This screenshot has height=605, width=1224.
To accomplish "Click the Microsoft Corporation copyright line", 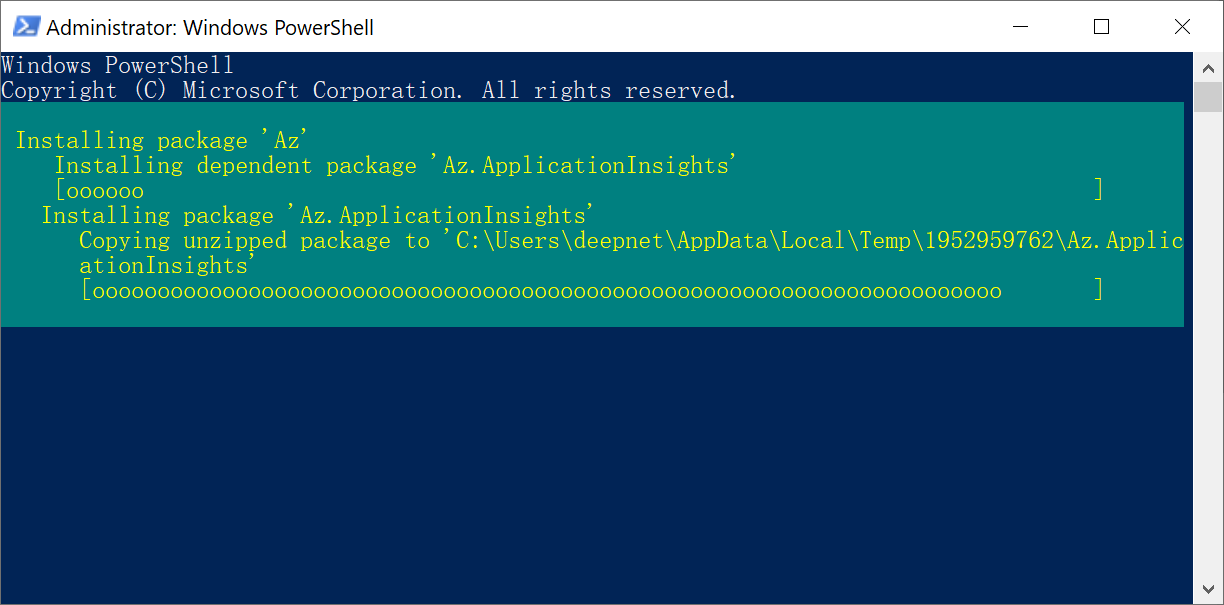I will pyautogui.click(x=368, y=91).
